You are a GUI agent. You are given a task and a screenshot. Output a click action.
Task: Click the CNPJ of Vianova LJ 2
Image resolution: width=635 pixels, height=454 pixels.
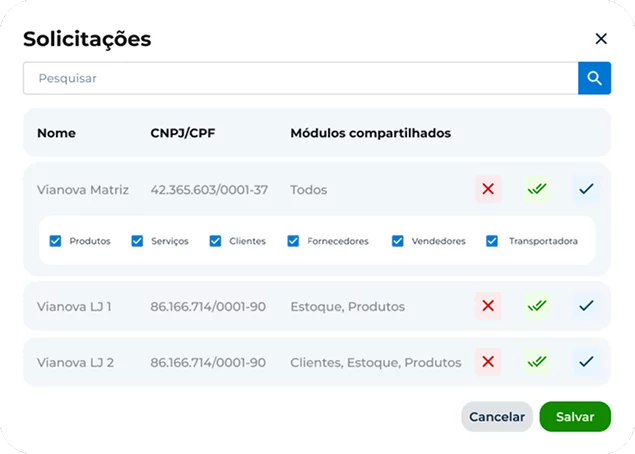coord(208,362)
